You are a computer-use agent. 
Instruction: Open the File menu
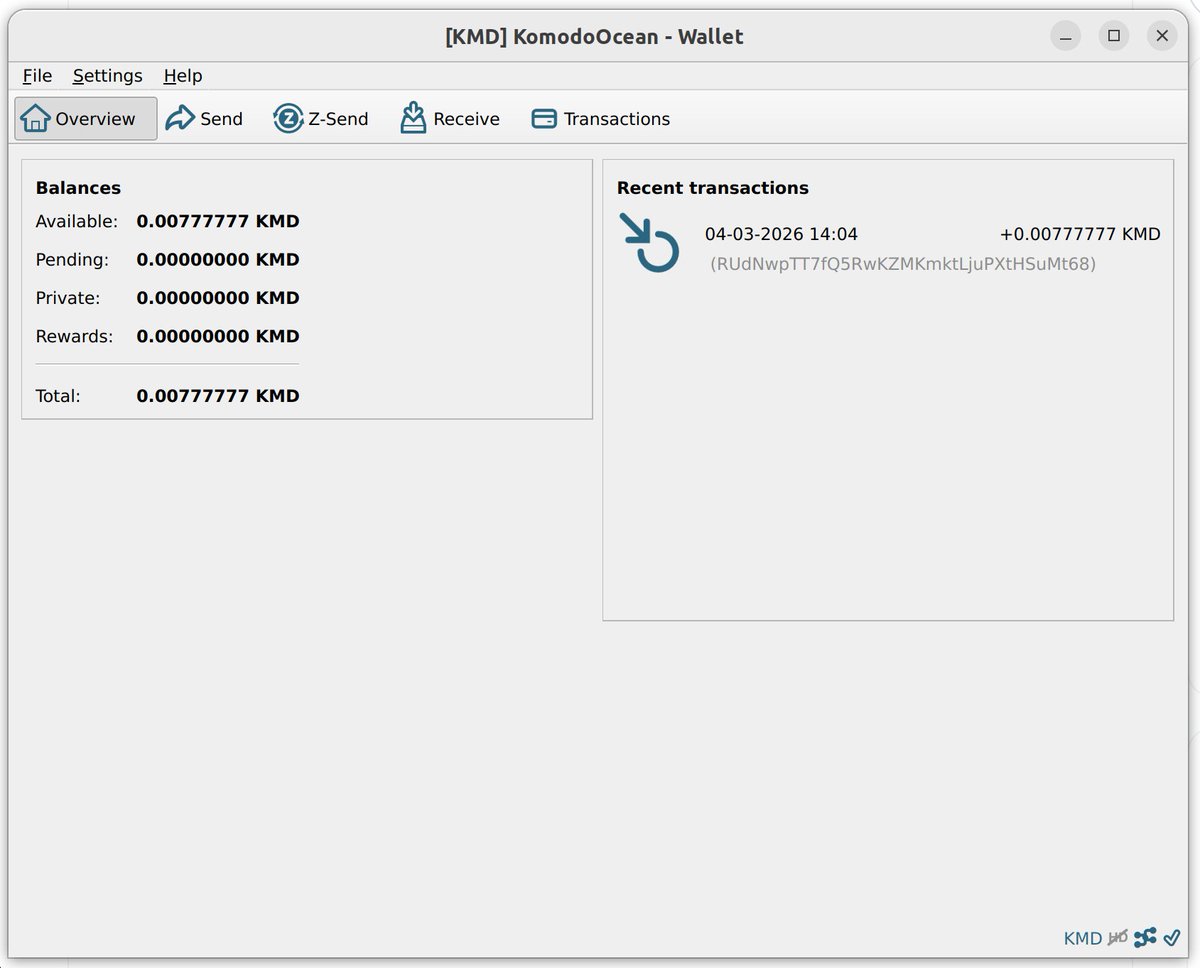(x=37, y=76)
